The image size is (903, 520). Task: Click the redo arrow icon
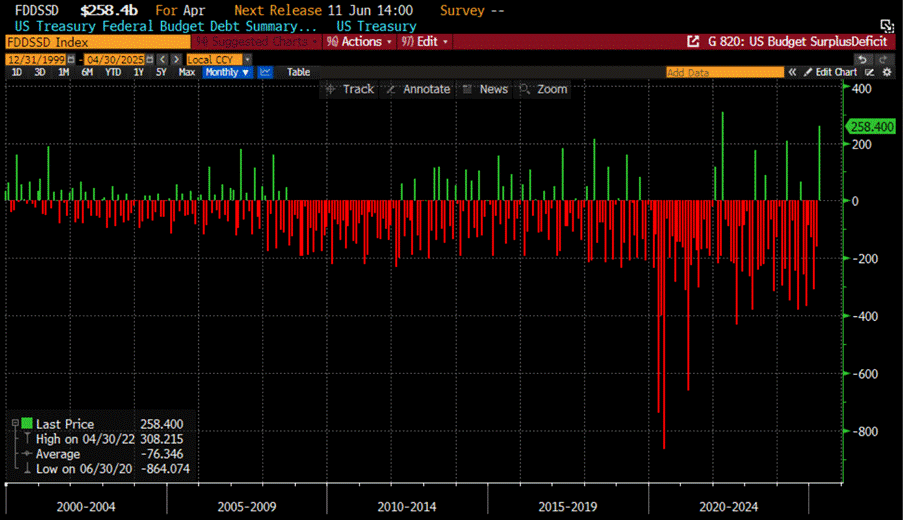pos(883,59)
